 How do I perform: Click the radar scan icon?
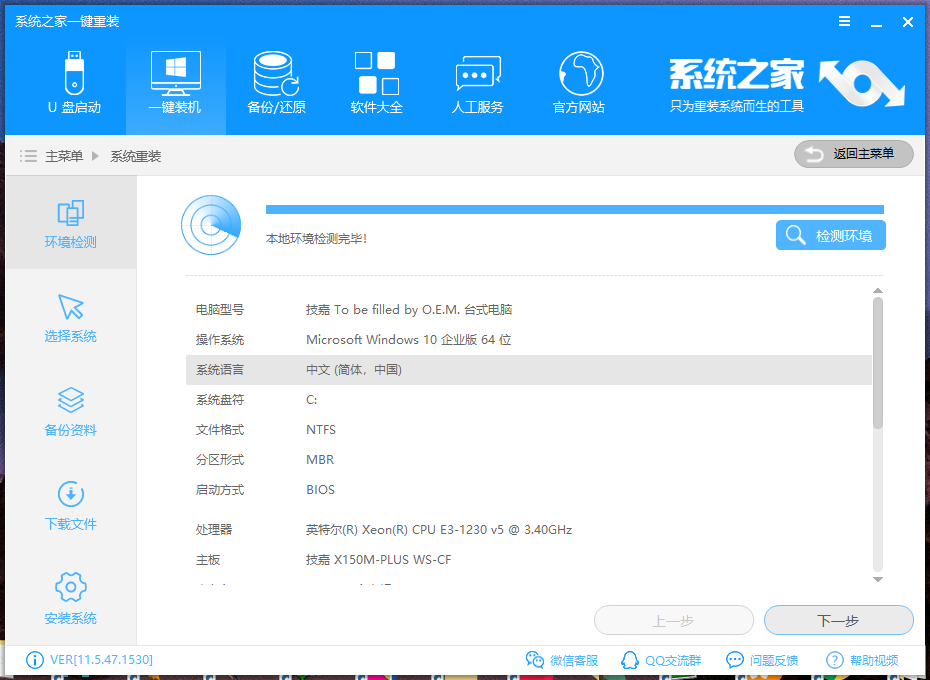[211, 225]
